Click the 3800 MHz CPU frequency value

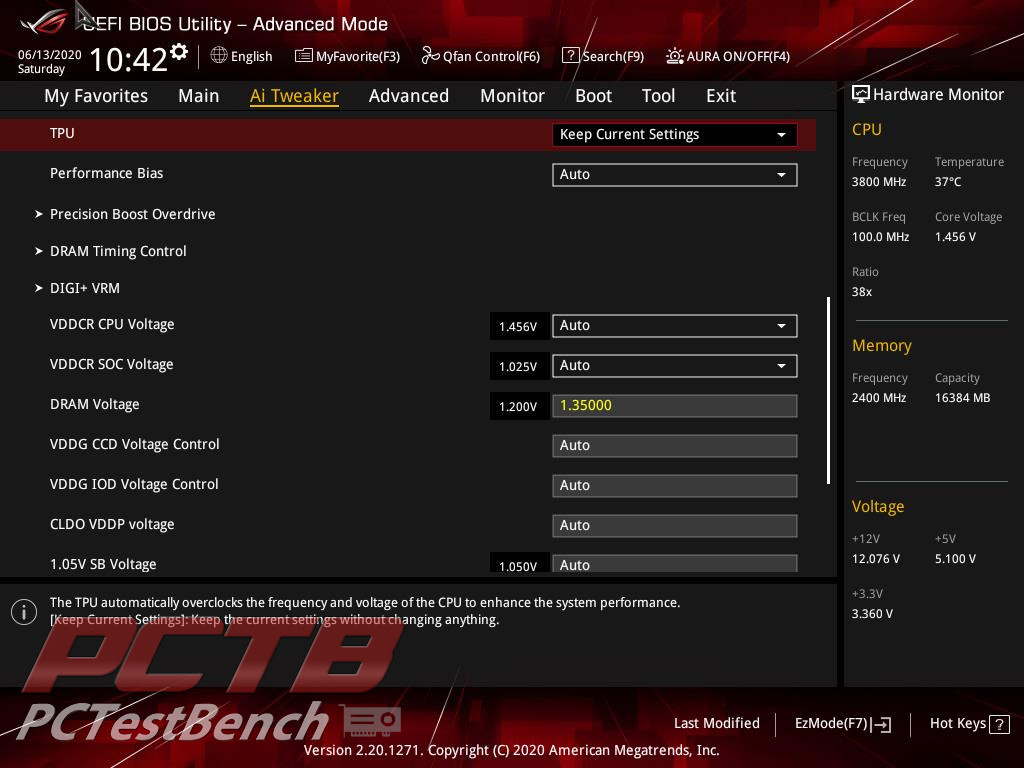(x=879, y=182)
